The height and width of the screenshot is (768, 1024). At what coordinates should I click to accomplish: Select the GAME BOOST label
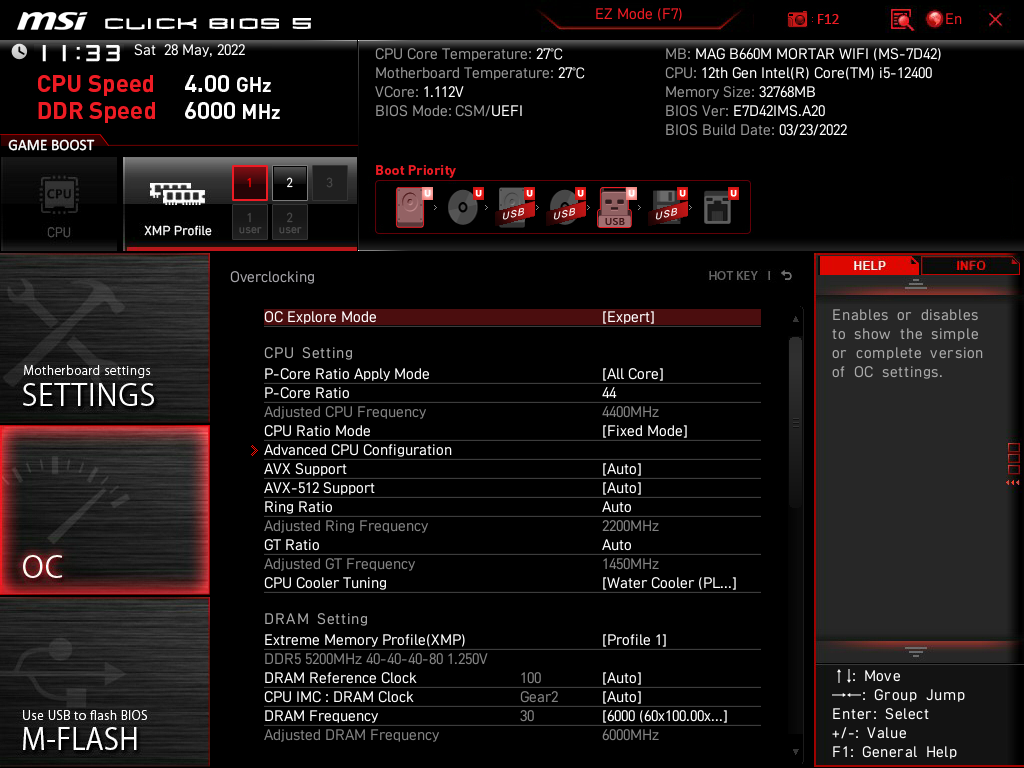pos(51,145)
